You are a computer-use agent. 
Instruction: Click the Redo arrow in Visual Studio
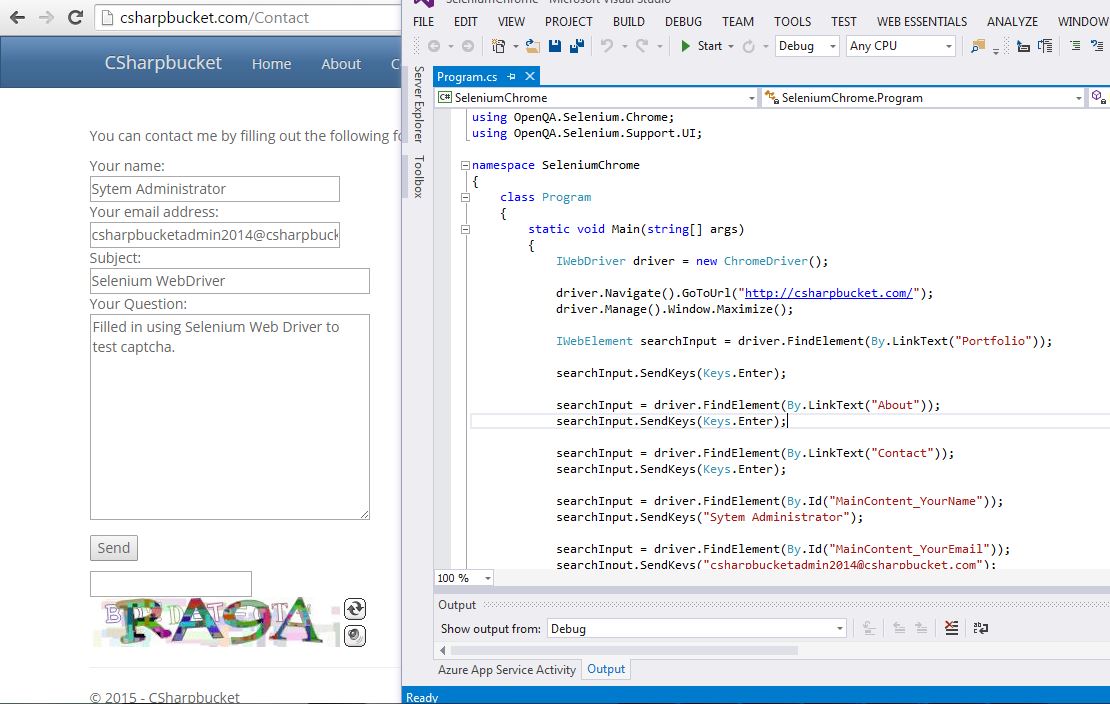point(642,46)
